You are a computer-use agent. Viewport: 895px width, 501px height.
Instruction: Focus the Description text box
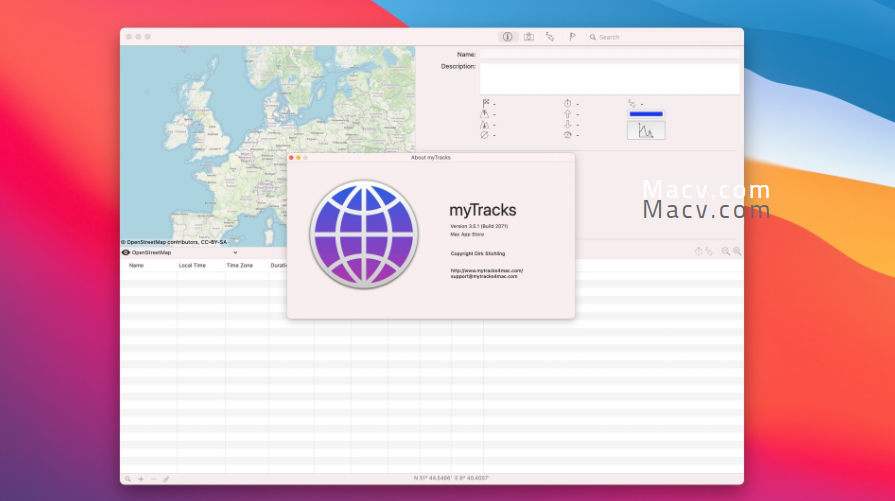click(x=609, y=79)
